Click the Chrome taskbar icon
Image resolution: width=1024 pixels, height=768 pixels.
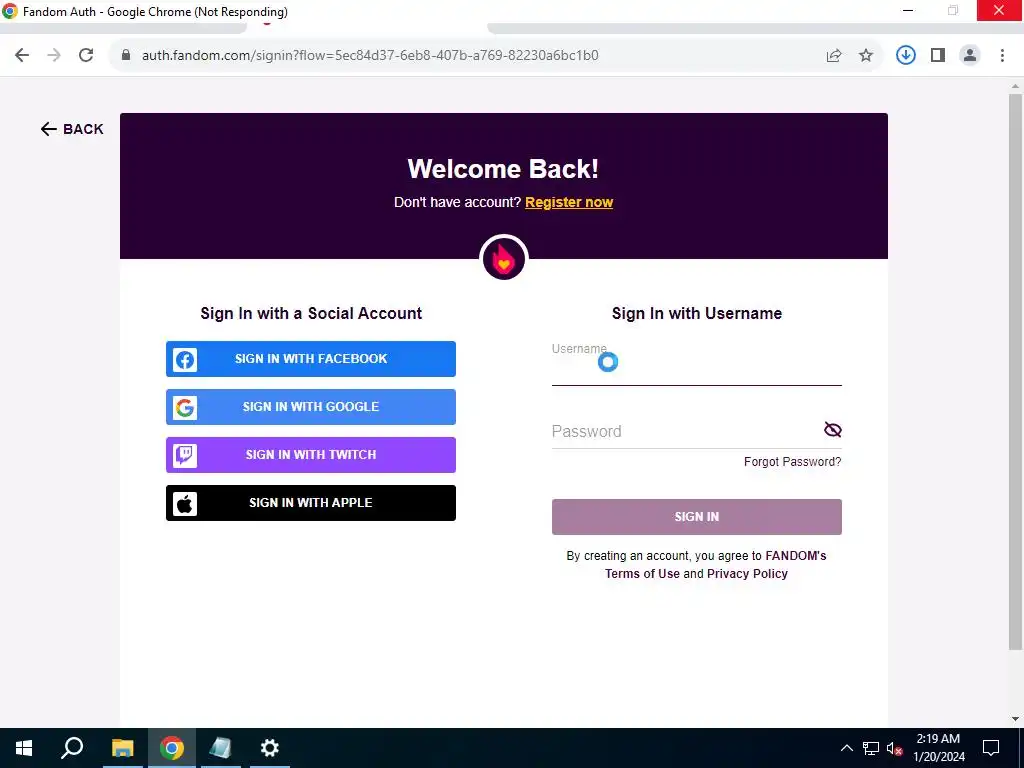pyautogui.click(x=172, y=748)
